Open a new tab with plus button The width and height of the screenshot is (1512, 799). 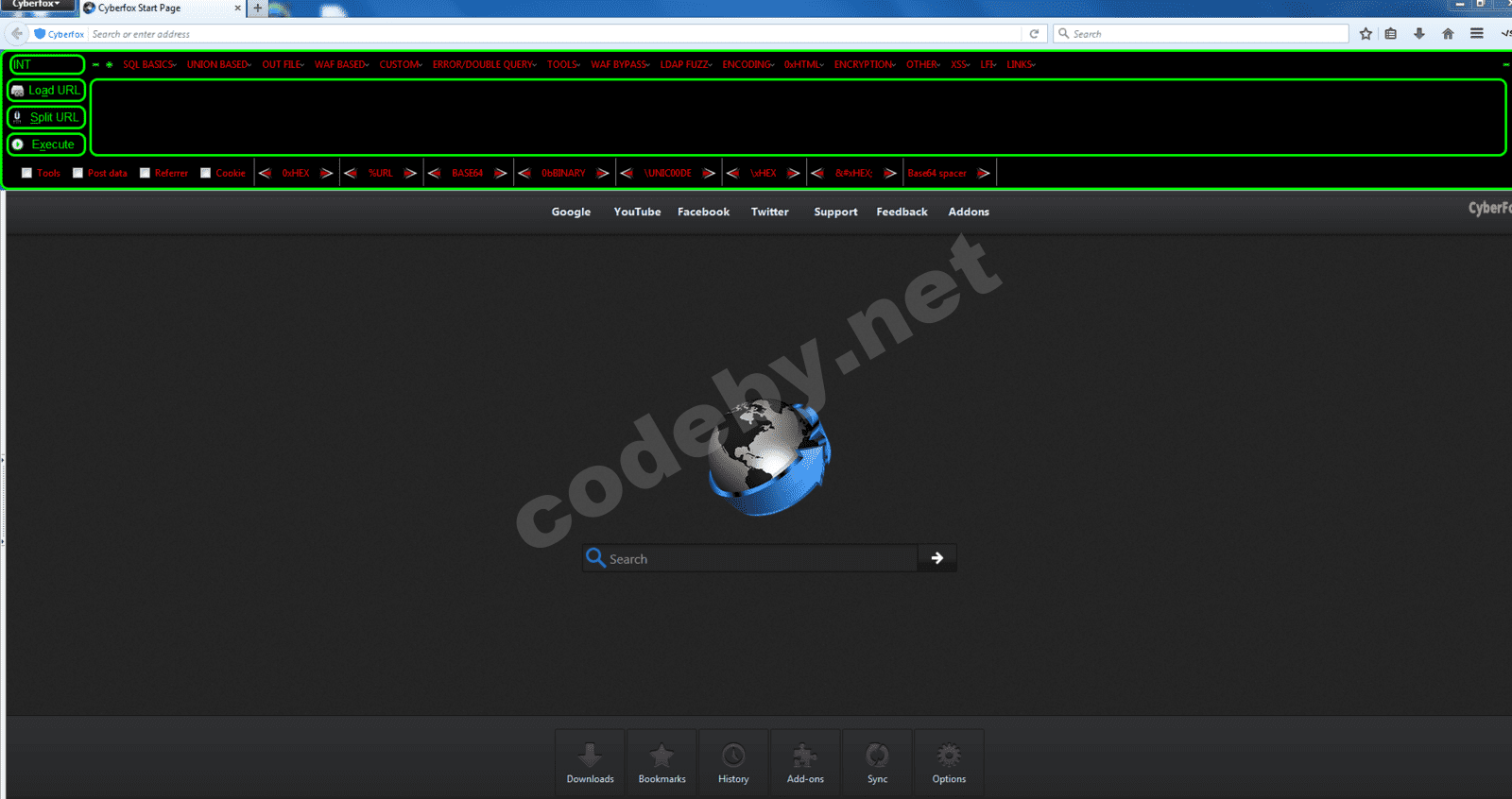tap(257, 8)
